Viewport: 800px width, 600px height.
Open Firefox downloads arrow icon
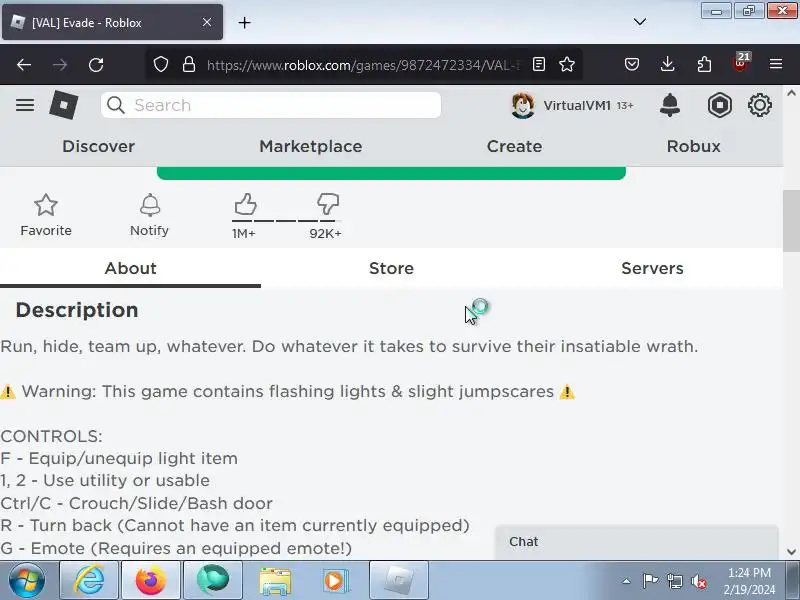pos(667,64)
